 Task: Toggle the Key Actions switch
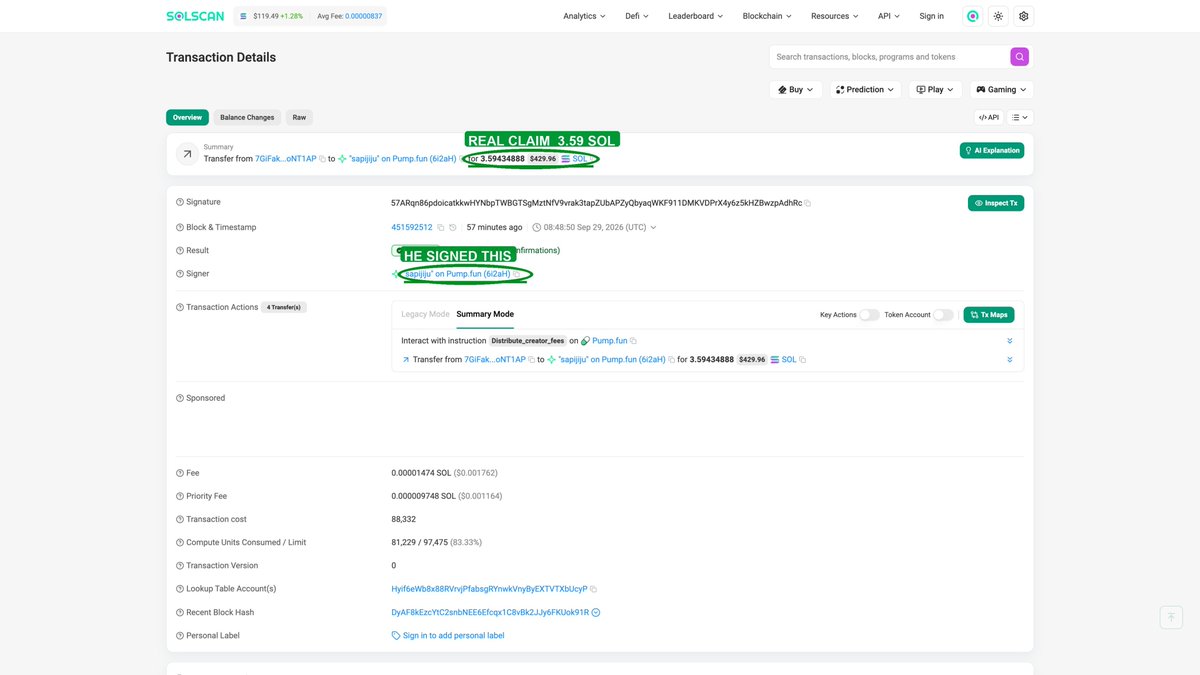tap(869, 315)
